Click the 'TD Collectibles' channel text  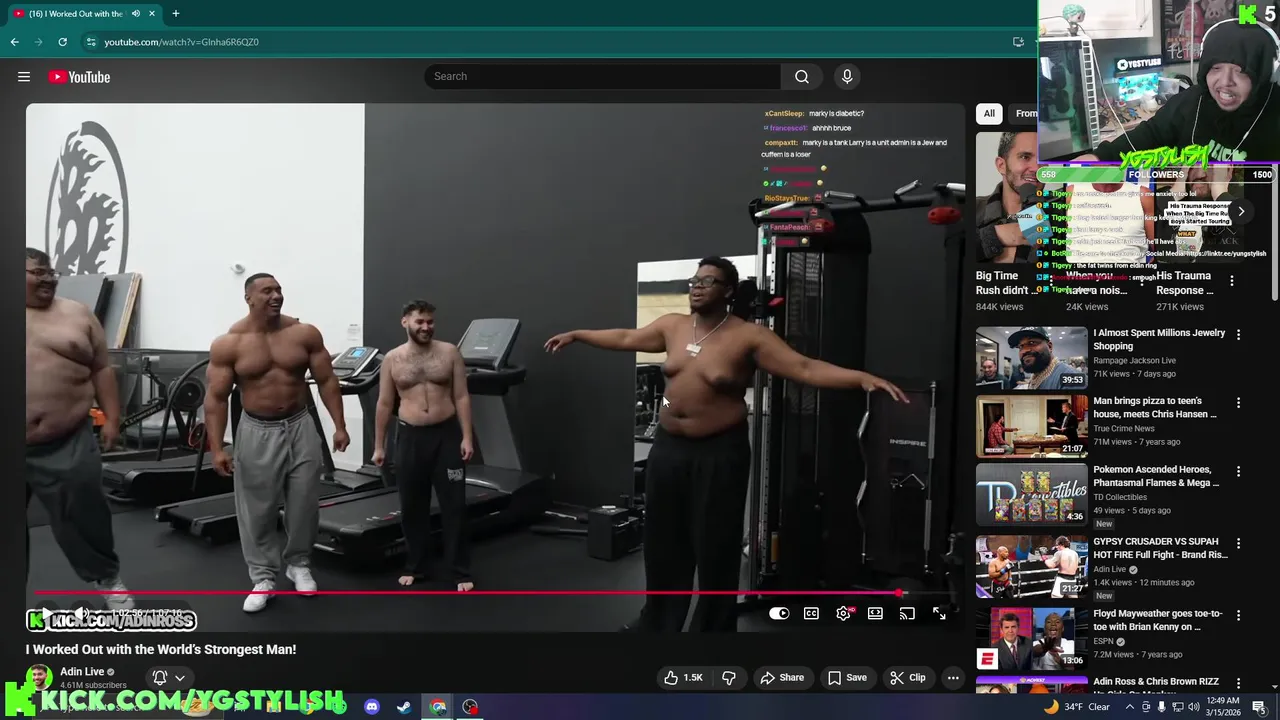pyautogui.click(x=1120, y=497)
